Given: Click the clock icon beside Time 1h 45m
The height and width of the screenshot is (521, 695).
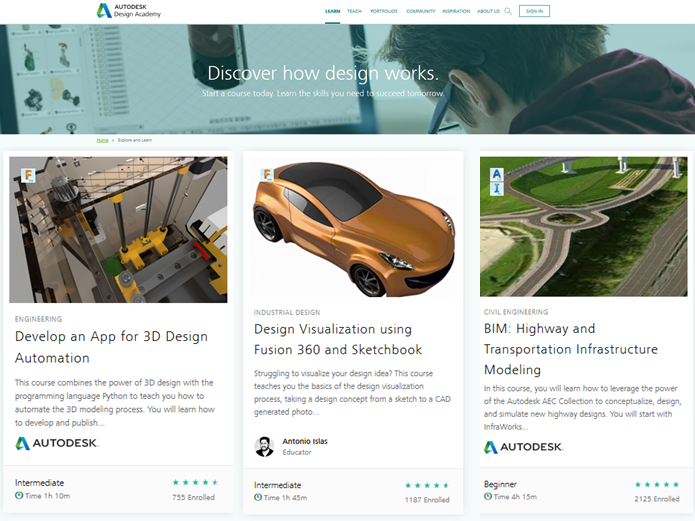Looking at the screenshot, I should [x=258, y=497].
